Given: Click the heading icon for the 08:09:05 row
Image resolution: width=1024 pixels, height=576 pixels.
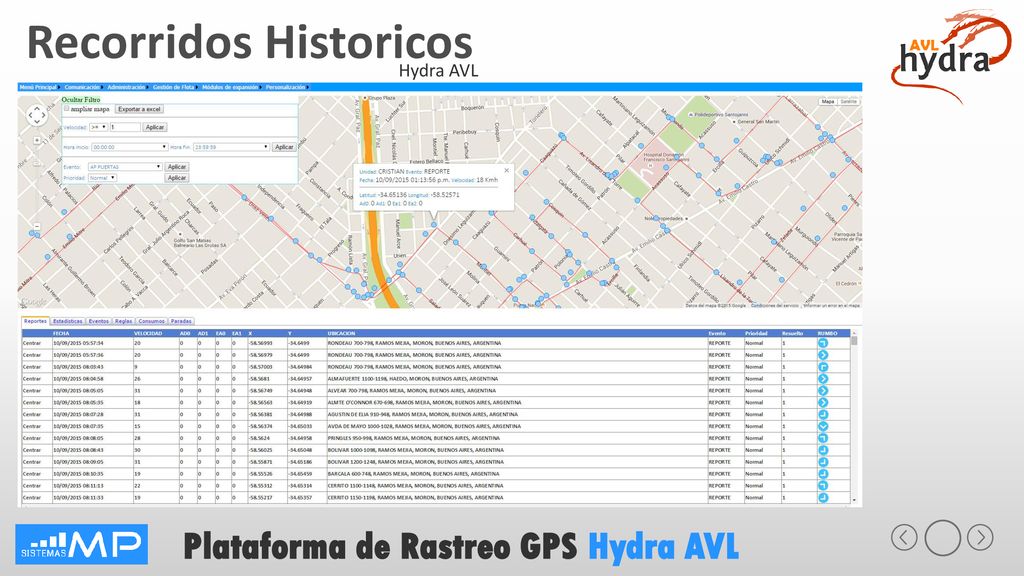Looking at the screenshot, I should coord(823,462).
